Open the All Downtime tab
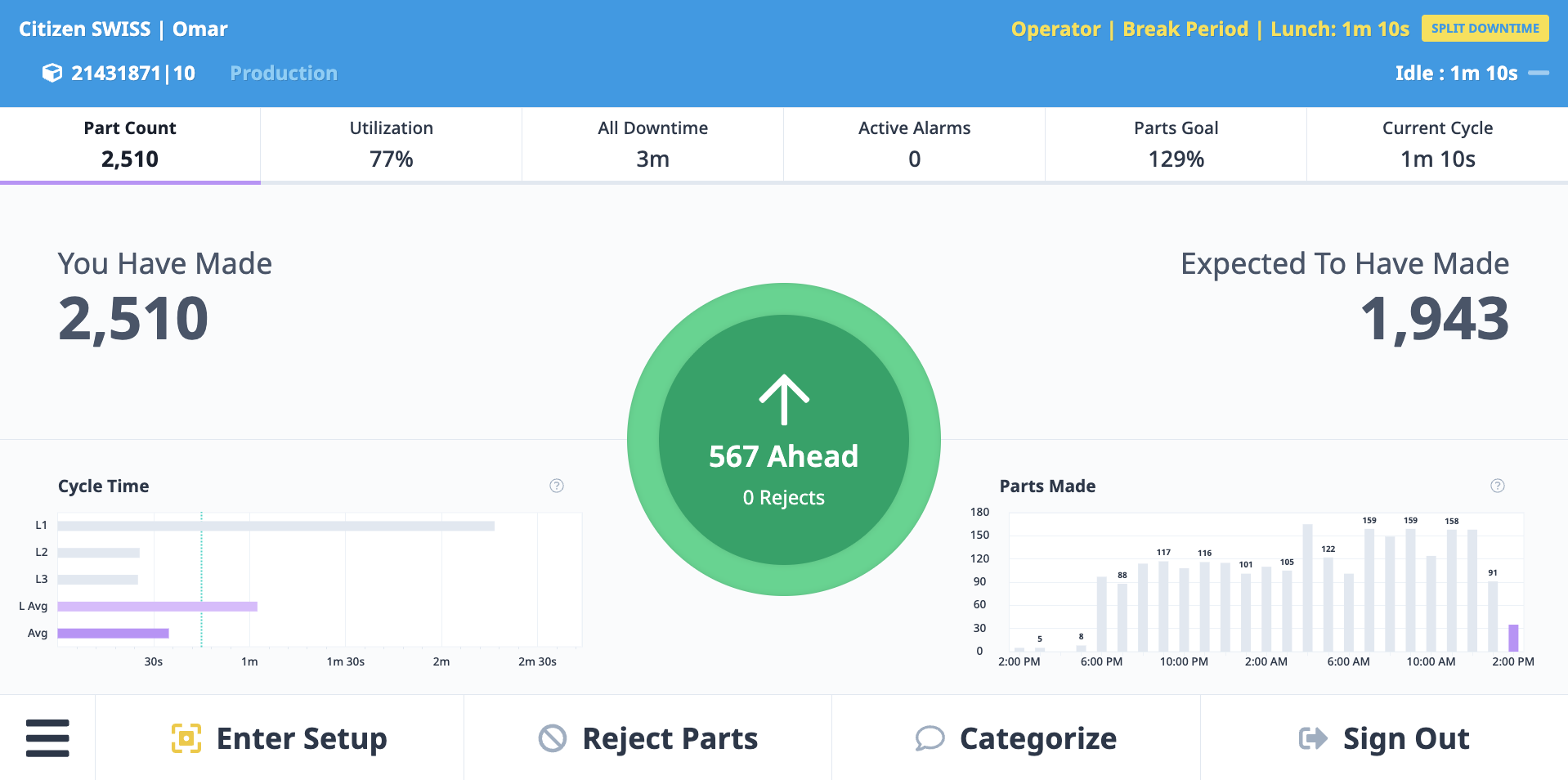Image resolution: width=1568 pixels, height=780 pixels. point(652,144)
